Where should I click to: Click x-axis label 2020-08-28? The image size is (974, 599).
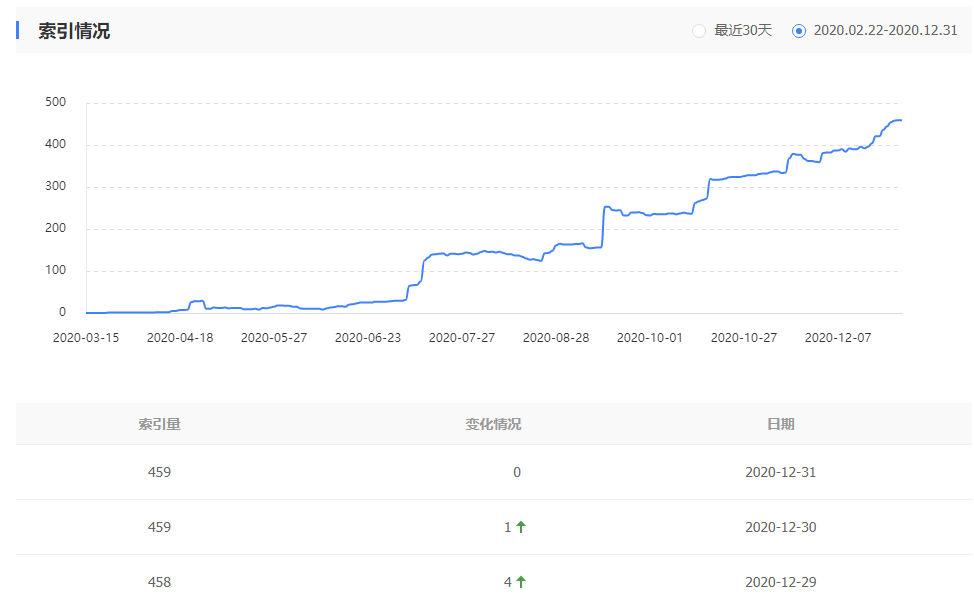click(x=556, y=337)
